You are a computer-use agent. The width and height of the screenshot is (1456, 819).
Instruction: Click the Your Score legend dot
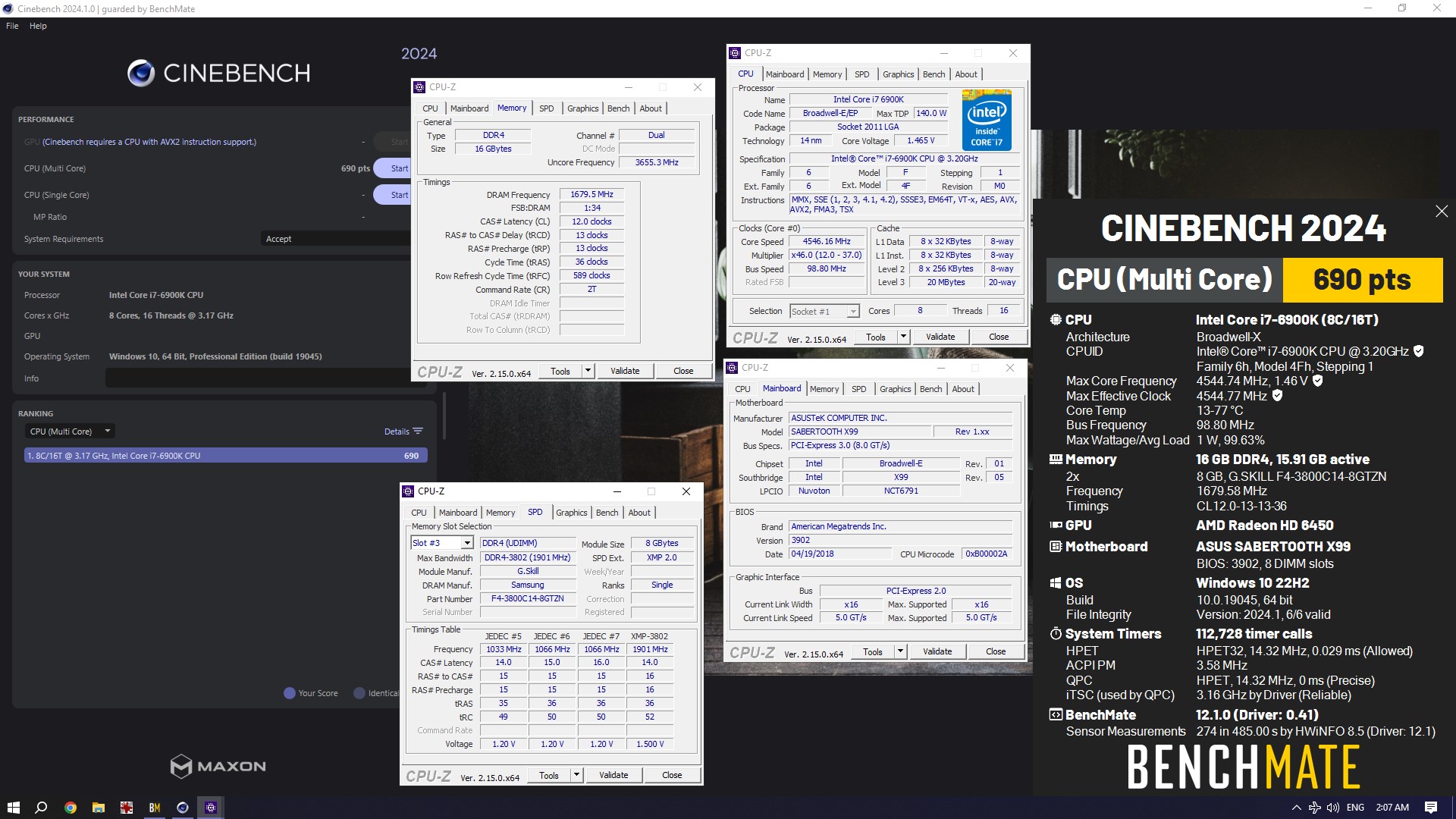coord(289,693)
